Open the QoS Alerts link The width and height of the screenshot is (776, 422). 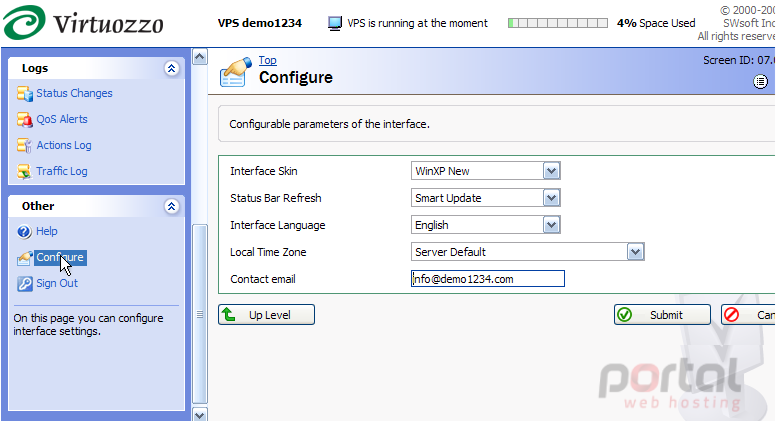[x=62, y=119]
